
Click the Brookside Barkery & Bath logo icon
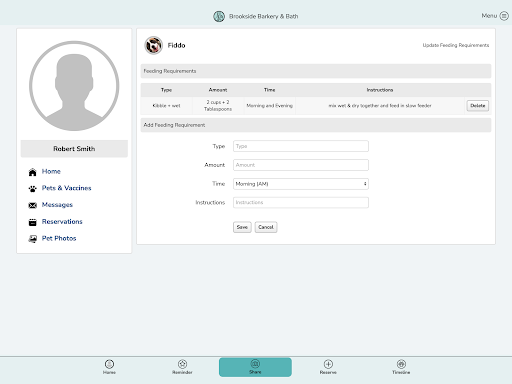219,16
